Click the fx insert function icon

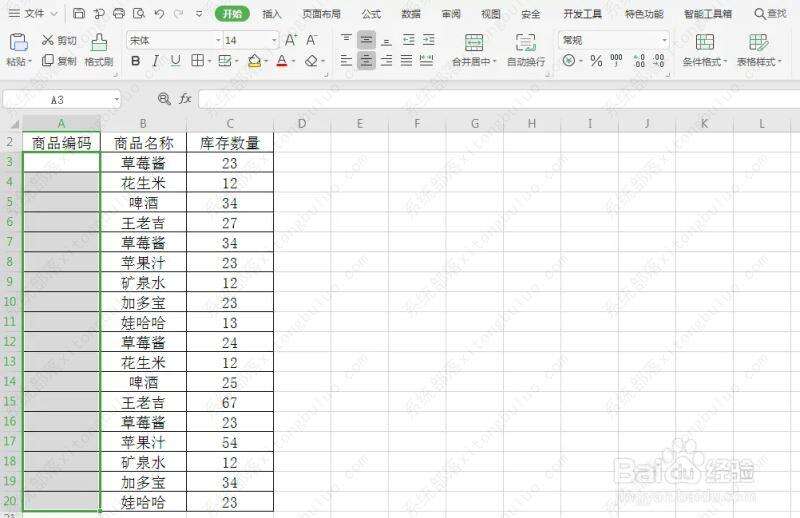(x=185, y=98)
